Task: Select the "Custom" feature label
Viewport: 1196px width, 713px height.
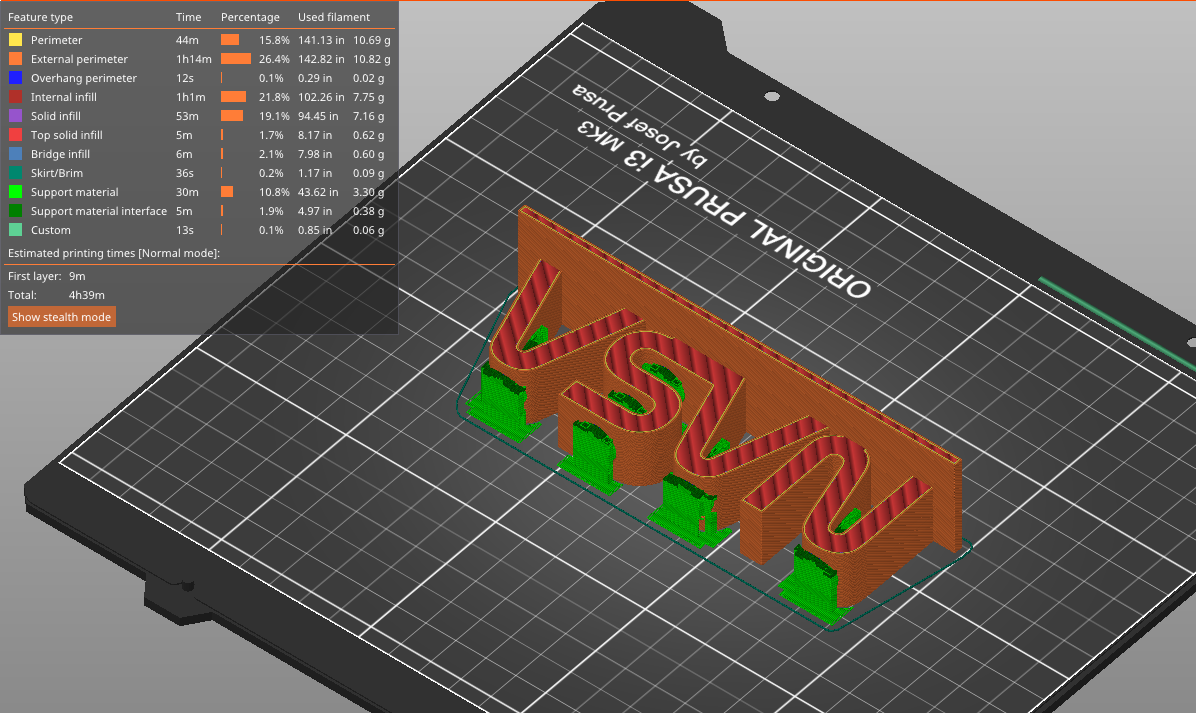Action: coord(51,230)
